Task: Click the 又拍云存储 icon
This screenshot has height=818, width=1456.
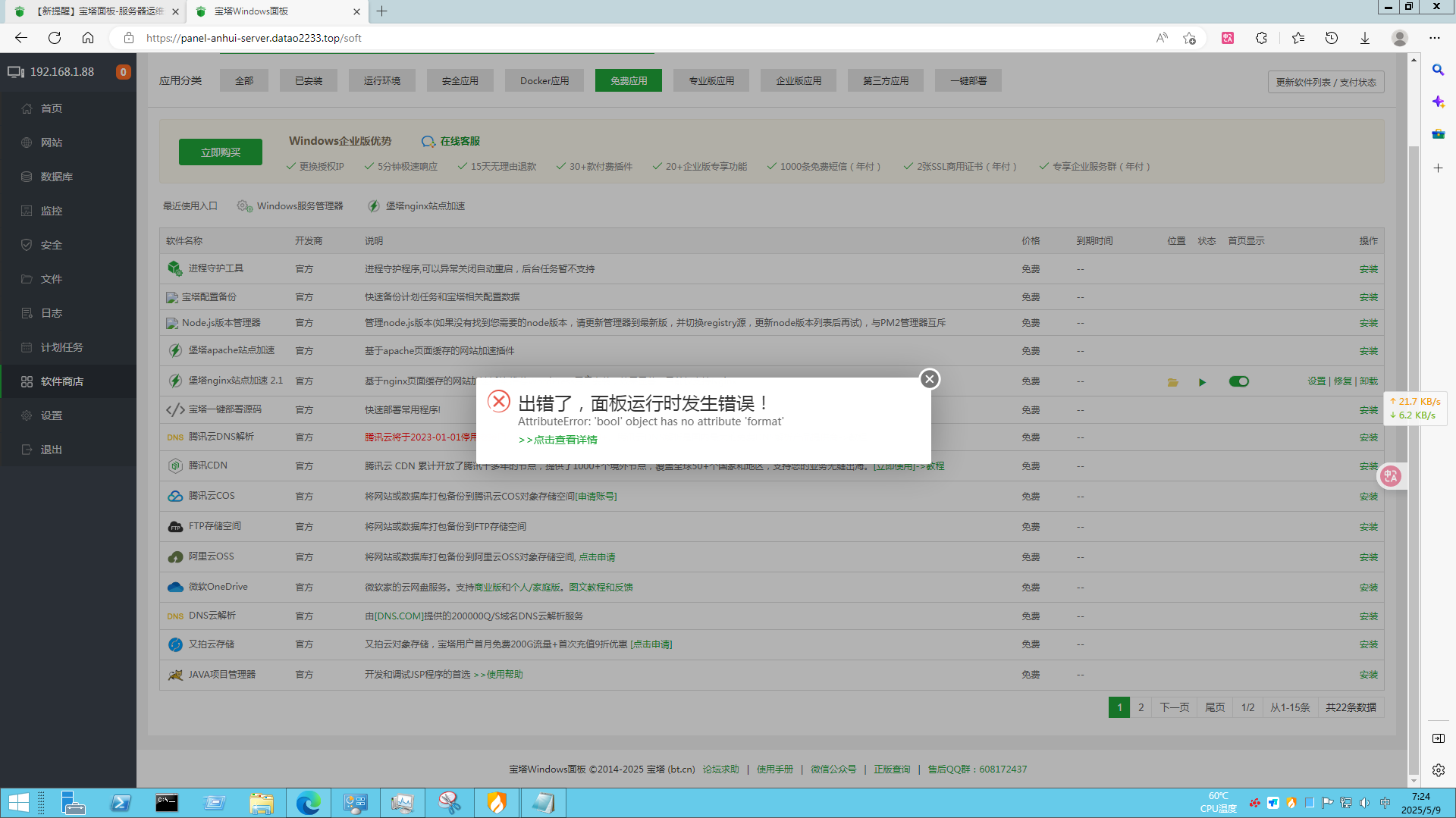Action: coord(175,644)
